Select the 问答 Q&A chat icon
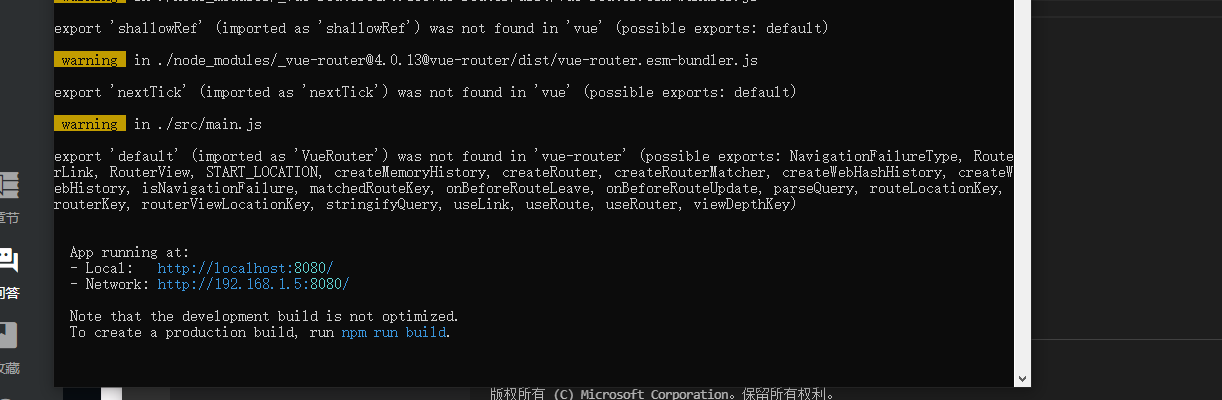1222x400 pixels. coord(8,261)
